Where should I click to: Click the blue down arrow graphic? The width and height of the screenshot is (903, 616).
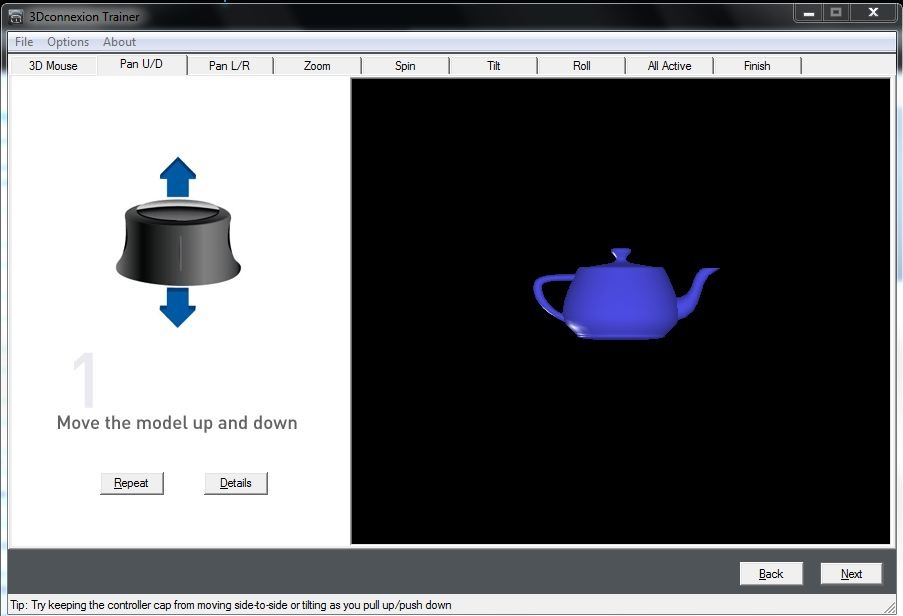click(177, 308)
